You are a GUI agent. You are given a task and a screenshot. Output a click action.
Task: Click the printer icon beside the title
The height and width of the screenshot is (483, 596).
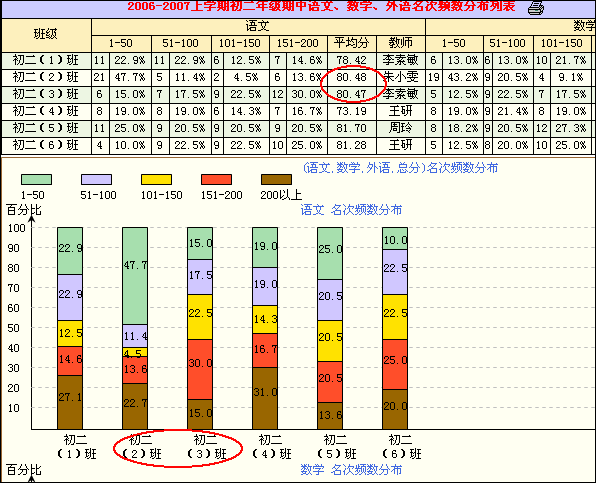pos(536,8)
